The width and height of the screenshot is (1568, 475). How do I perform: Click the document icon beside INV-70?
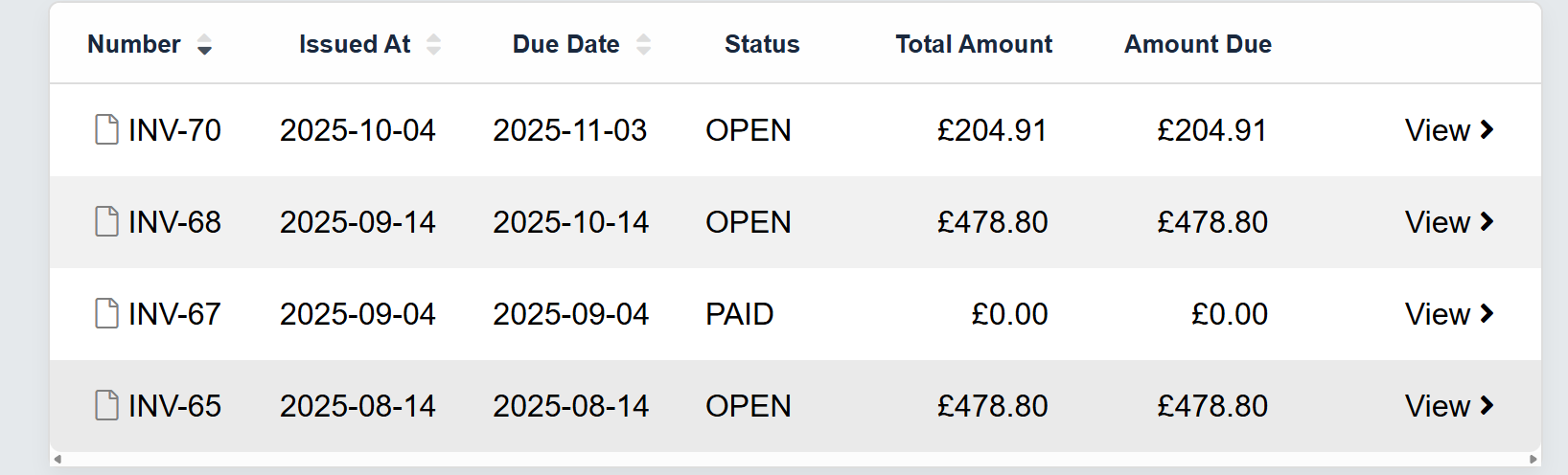106,129
